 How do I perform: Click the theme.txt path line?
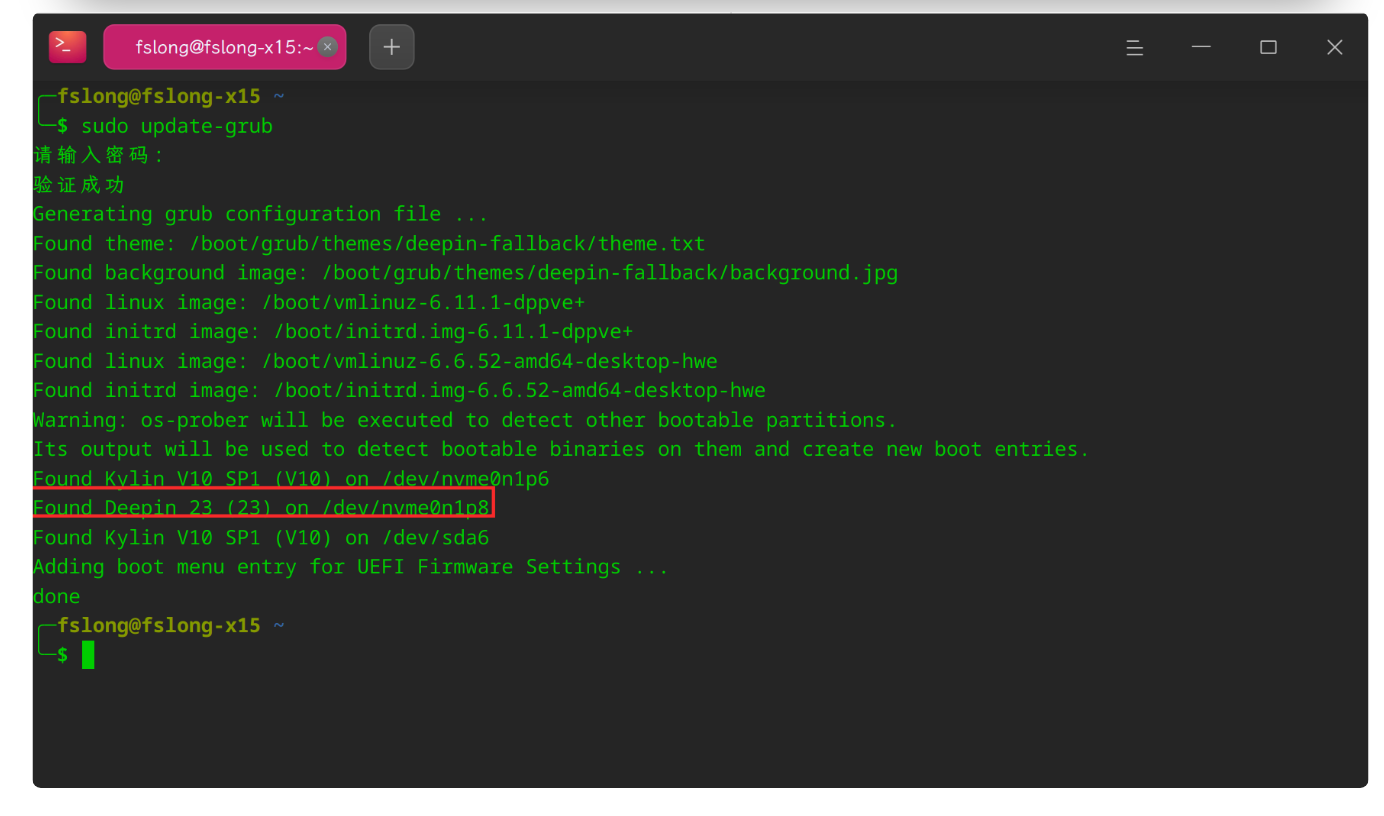point(368,244)
